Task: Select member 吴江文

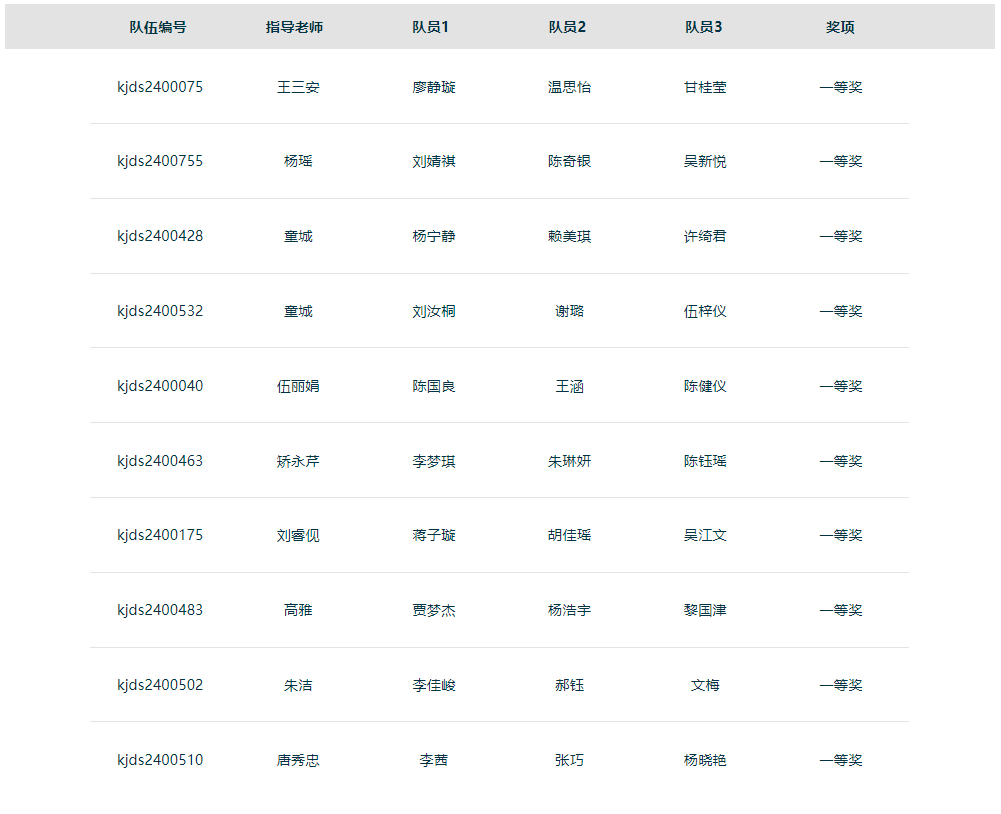Action: pyautogui.click(x=702, y=535)
